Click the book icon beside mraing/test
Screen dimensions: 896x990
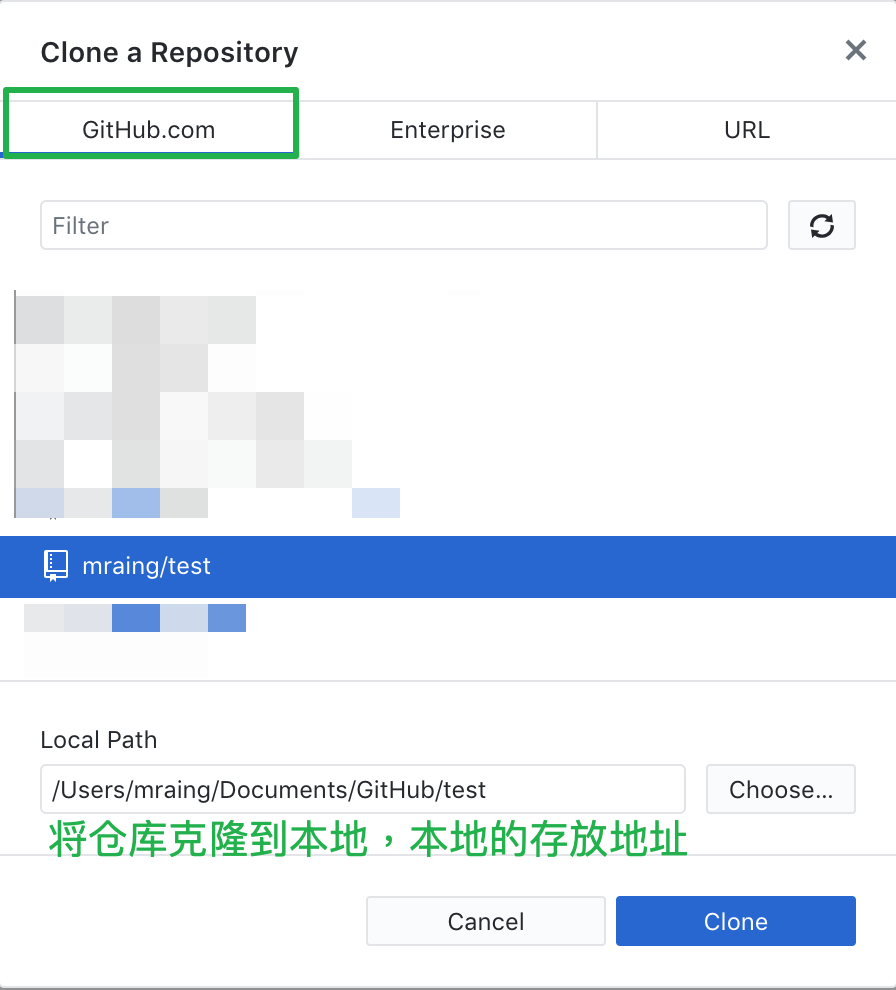pos(56,566)
